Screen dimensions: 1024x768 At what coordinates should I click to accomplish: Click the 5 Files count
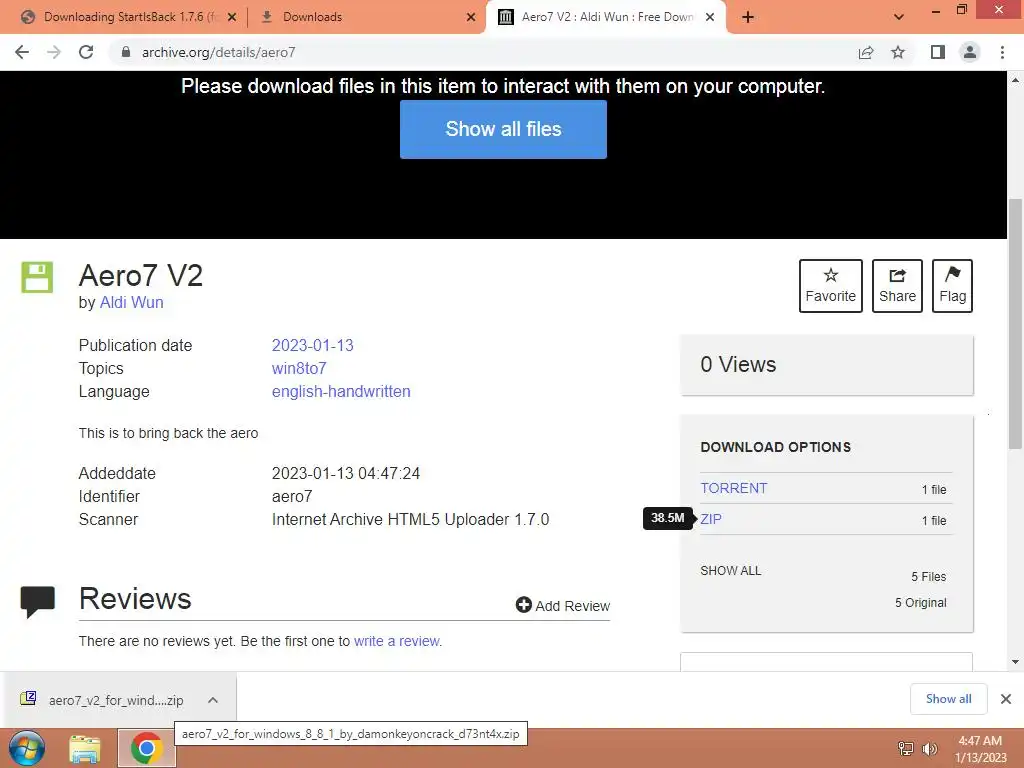[x=929, y=577]
